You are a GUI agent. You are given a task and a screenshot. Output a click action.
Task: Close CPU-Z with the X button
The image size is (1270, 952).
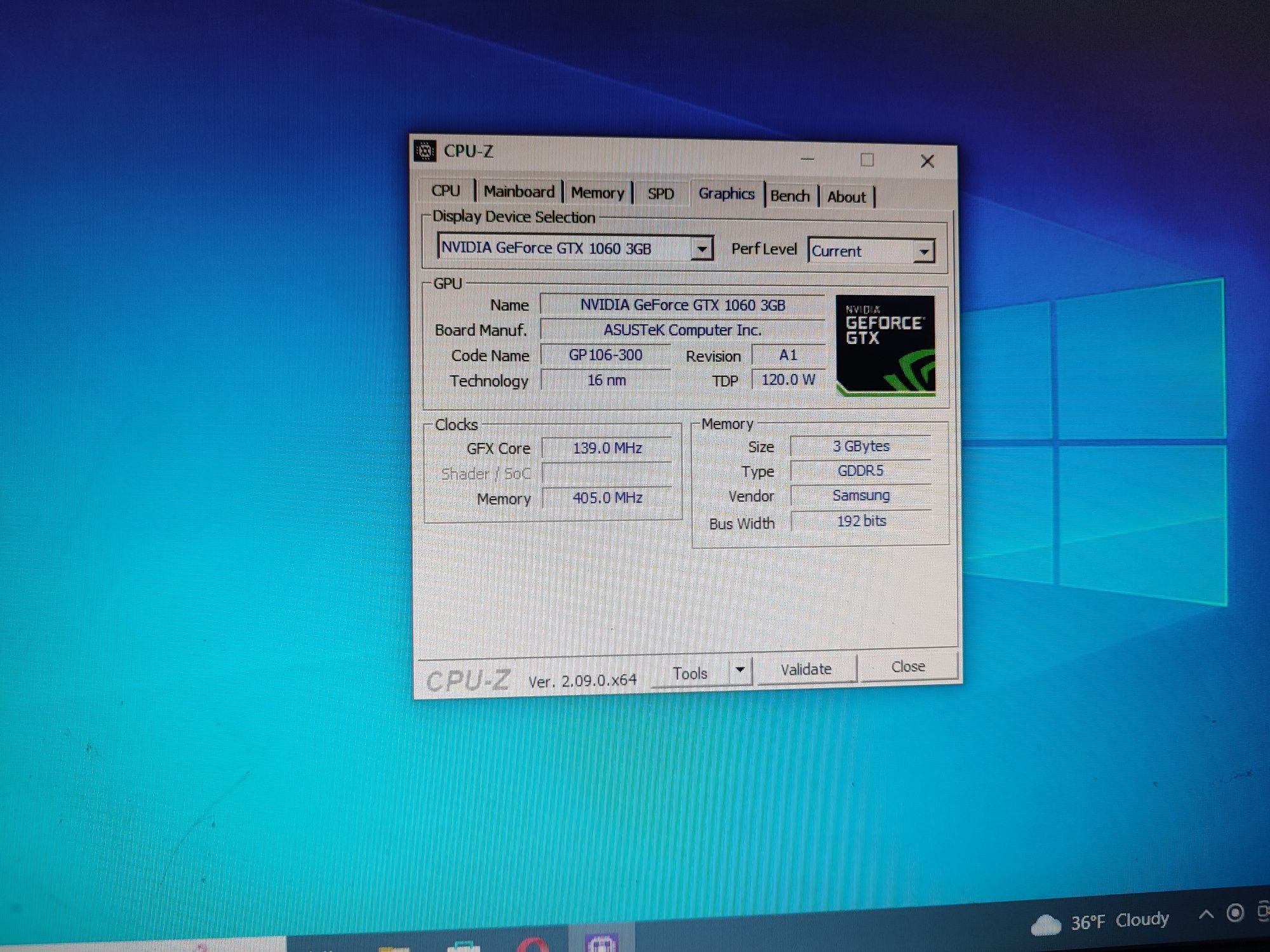point(927,161)
